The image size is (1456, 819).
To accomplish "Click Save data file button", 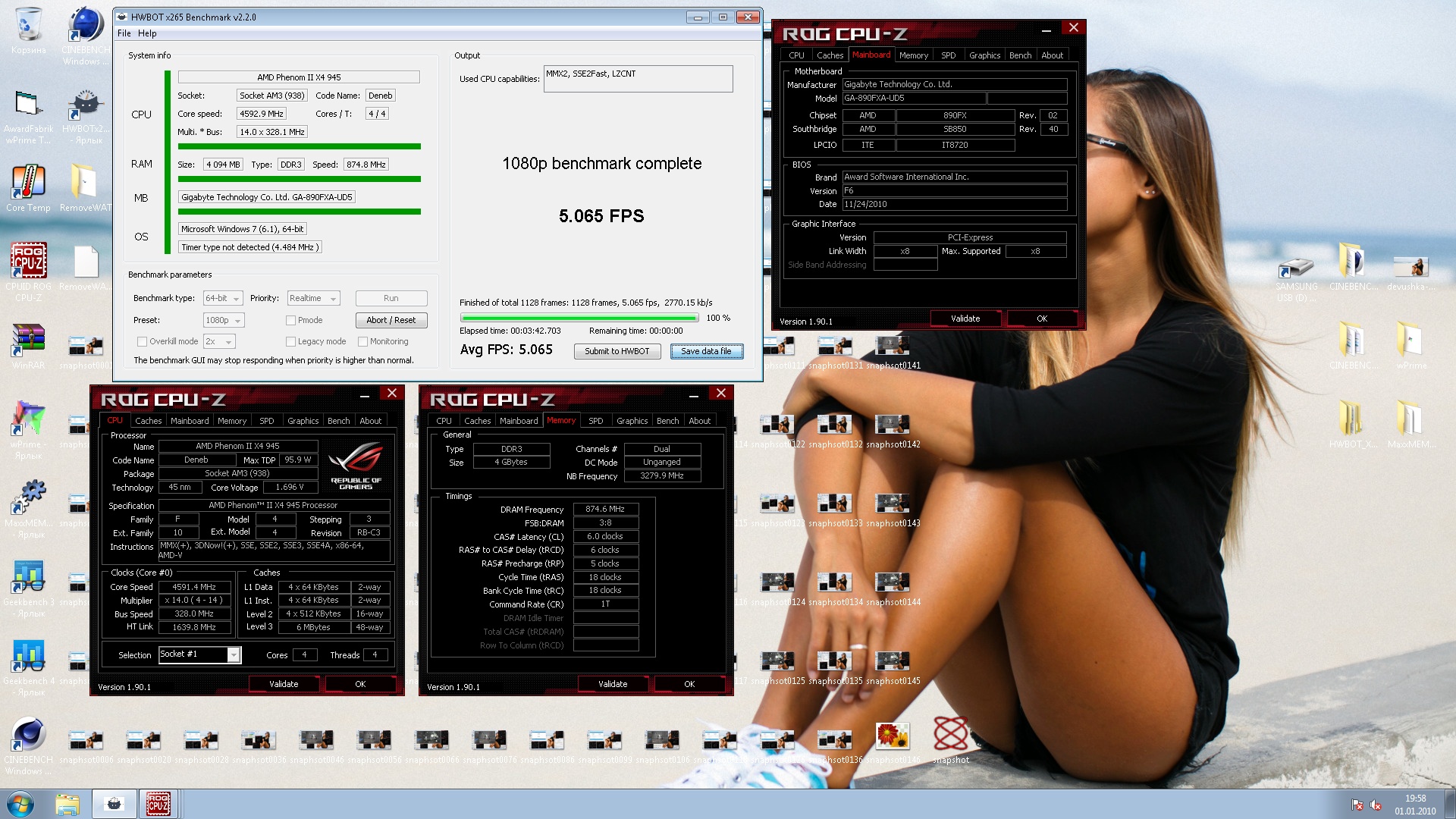I will (x=706, y=352).
